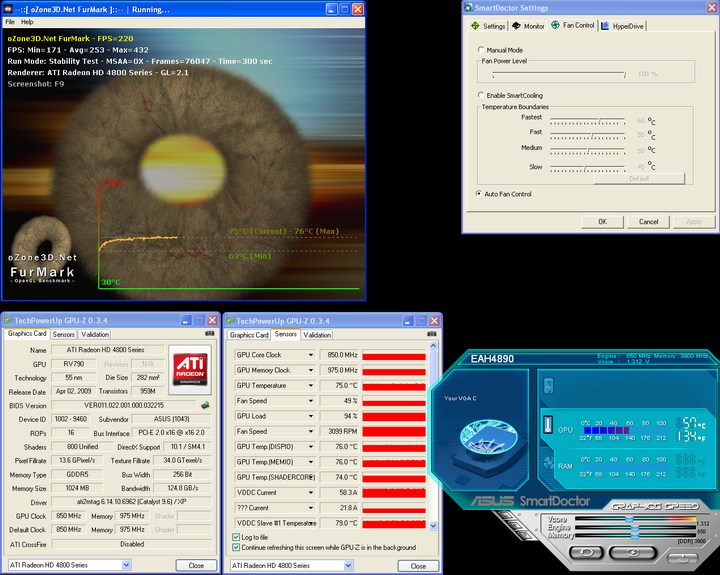Open the GPU Temp (MEMIO) dropdown
720x575 pixels.
coord(311,462)
